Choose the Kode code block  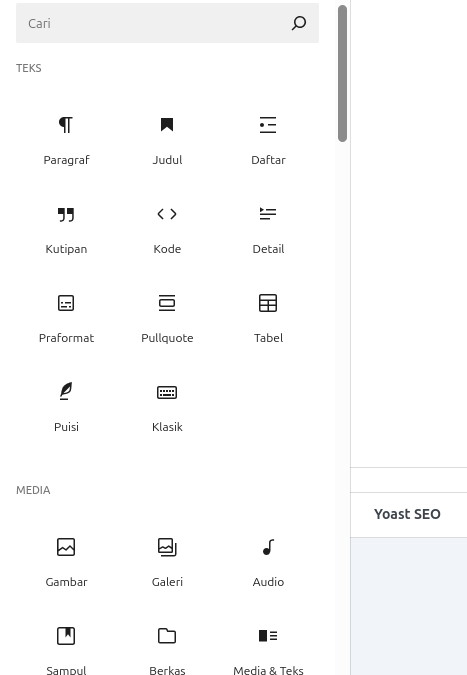pyautogui.click(x=167, y=229)
